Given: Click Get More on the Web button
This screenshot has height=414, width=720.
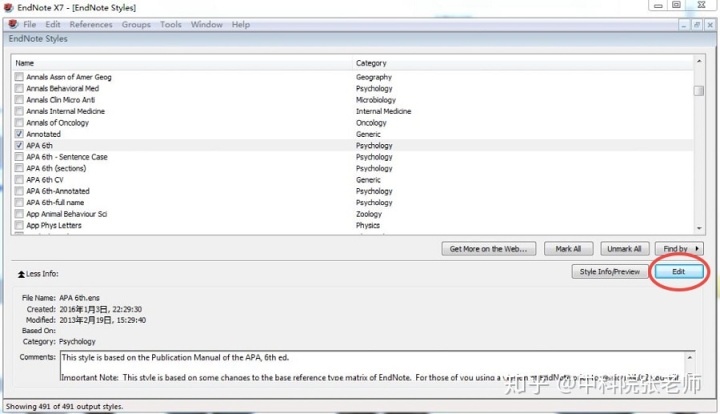Looking at the screenshot, I should click(x=489, y=249).
